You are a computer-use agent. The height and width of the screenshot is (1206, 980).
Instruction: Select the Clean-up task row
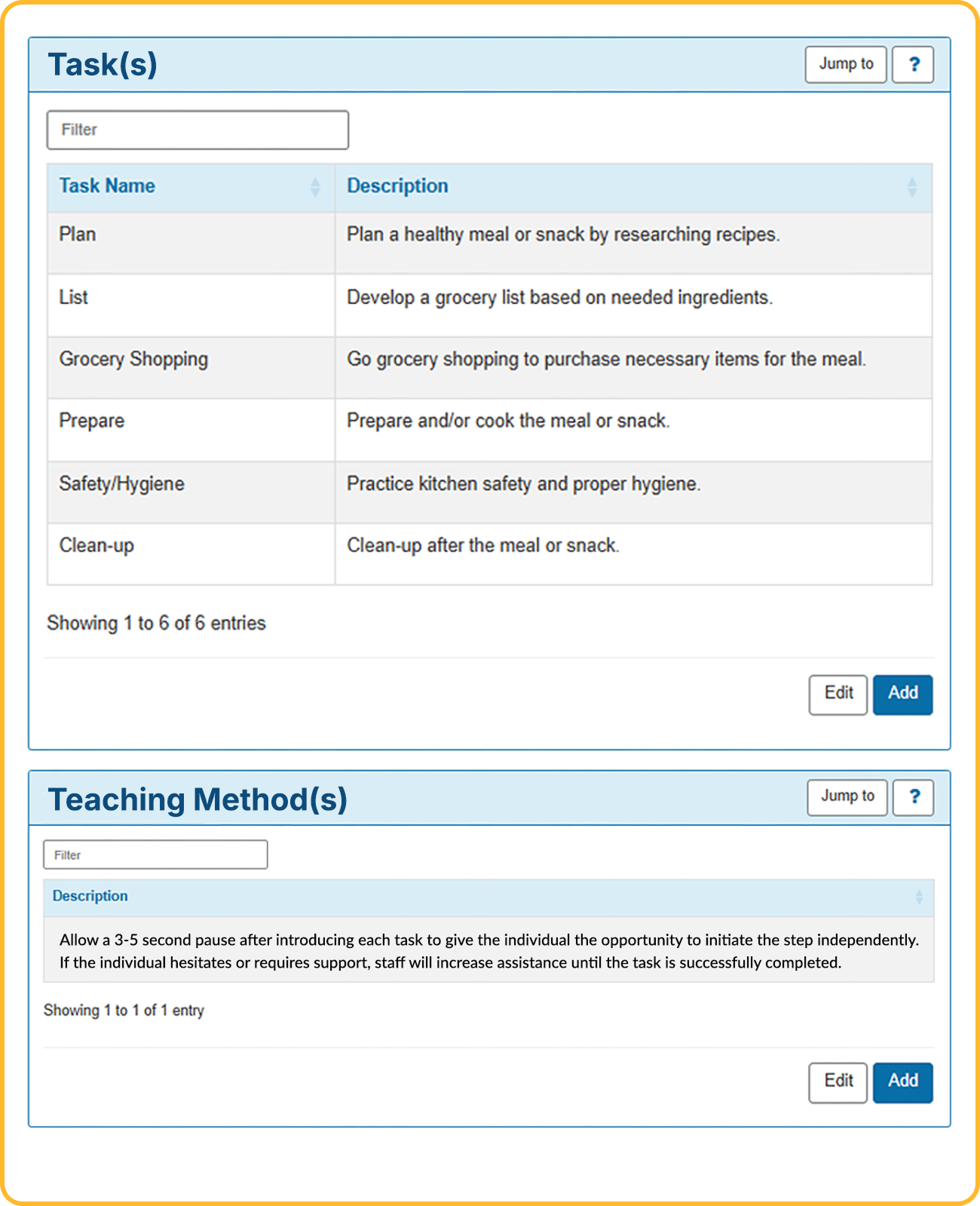[490, 554]
